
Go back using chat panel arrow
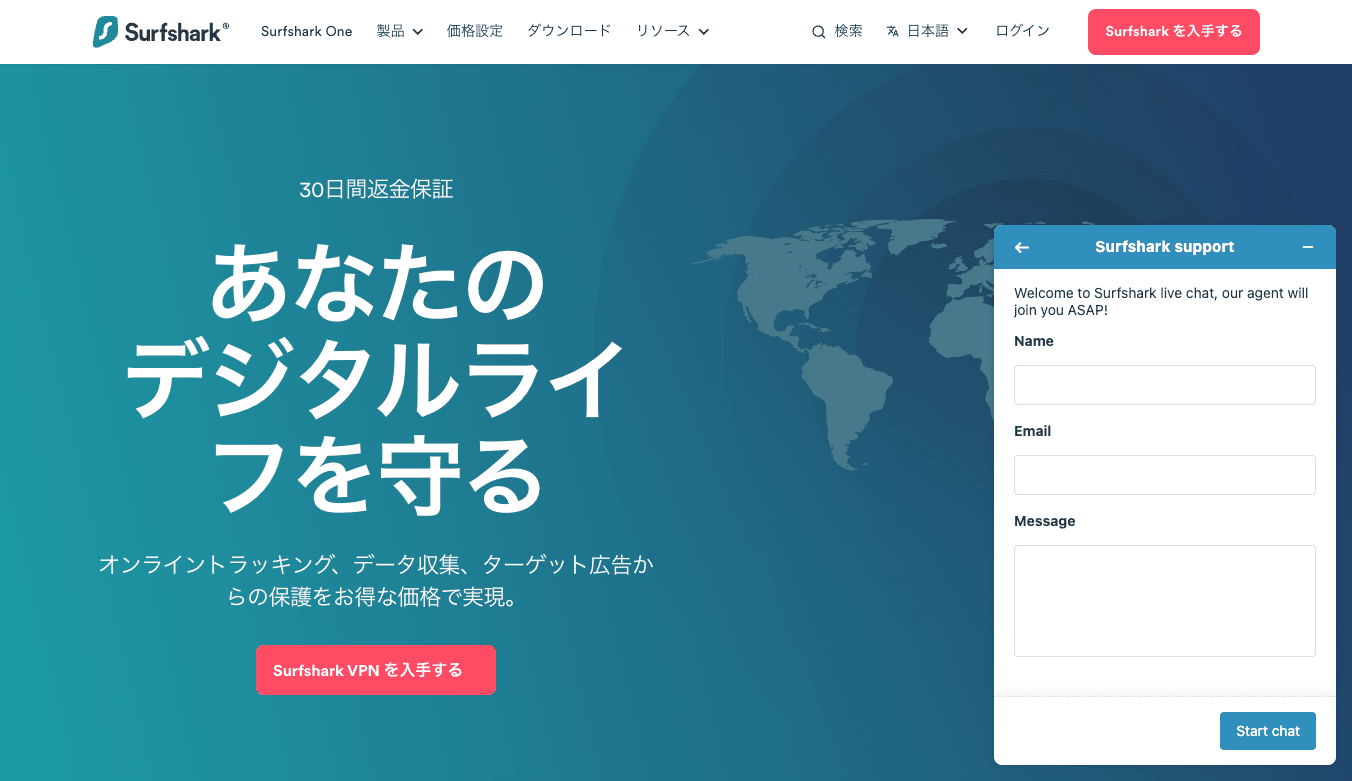[1022, 247]
